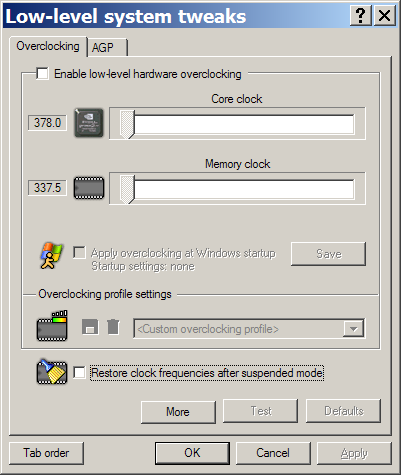
Task: Click the 378.0 core clock value field
Action: tap(47, 123)
